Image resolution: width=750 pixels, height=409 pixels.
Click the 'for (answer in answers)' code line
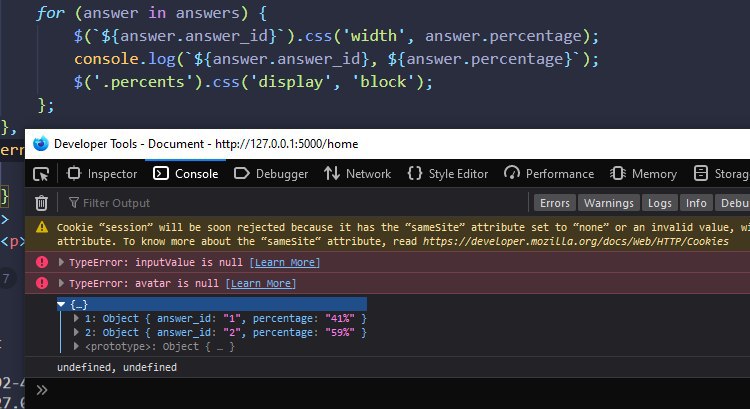coord(152,13)
